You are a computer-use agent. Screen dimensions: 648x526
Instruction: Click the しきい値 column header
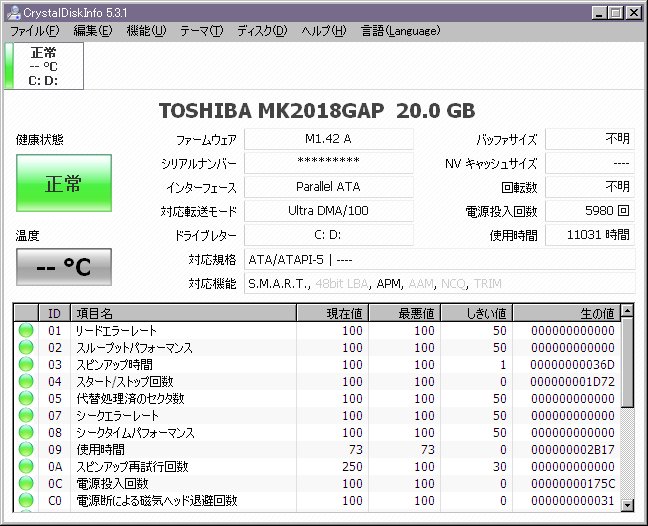click(477, 313)
